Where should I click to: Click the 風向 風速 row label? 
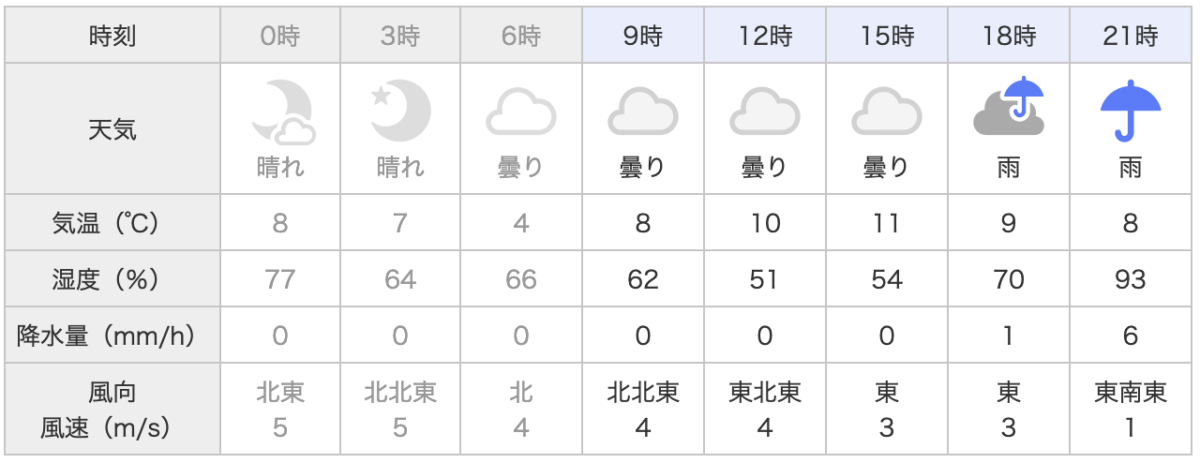(x=113, y=410)
